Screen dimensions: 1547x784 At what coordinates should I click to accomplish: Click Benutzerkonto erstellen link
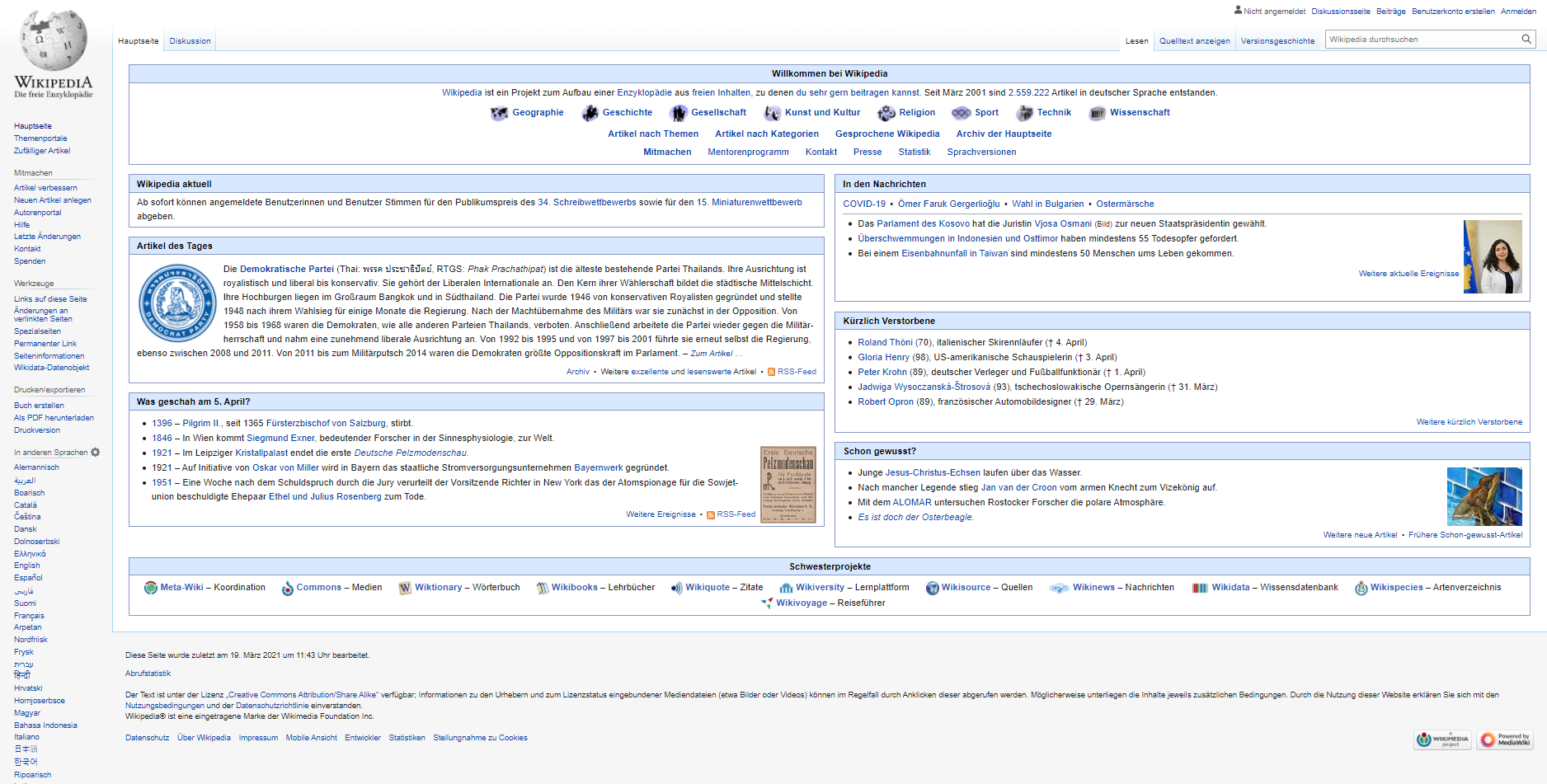(1453, 12)
